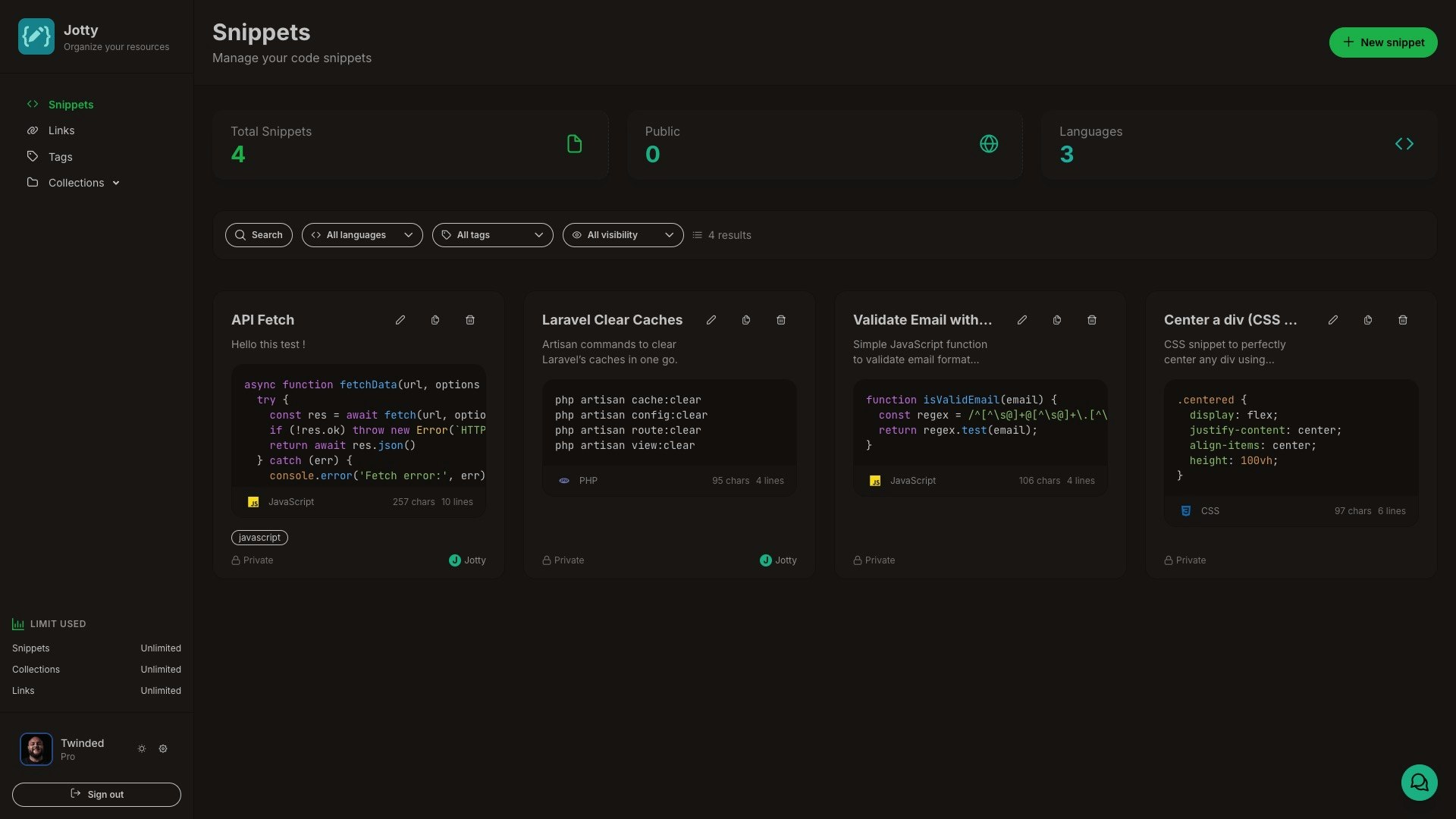This screenshot has height=819, width=1456.
Task: Delete the Center a div snippet
Action: coord(1403,320)
